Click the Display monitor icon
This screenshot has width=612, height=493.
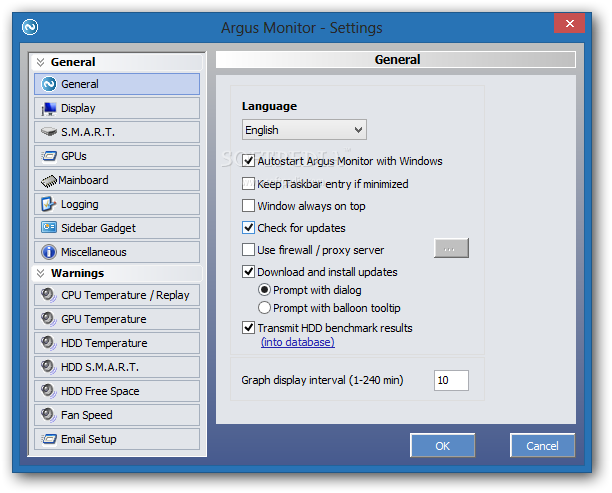coord(49,109)
